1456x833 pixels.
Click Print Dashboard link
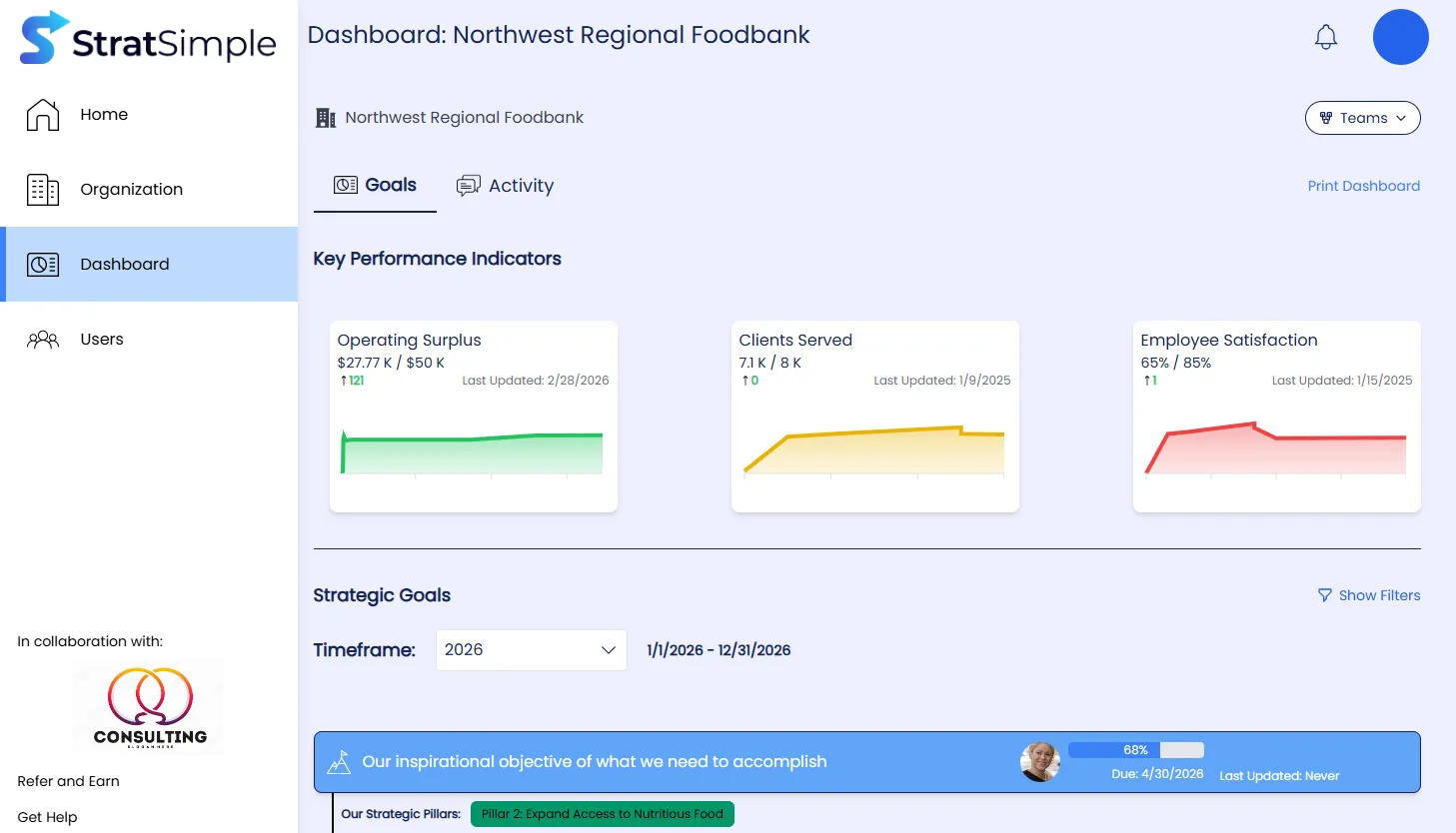pyautogui.click(x=1364, y=186)
